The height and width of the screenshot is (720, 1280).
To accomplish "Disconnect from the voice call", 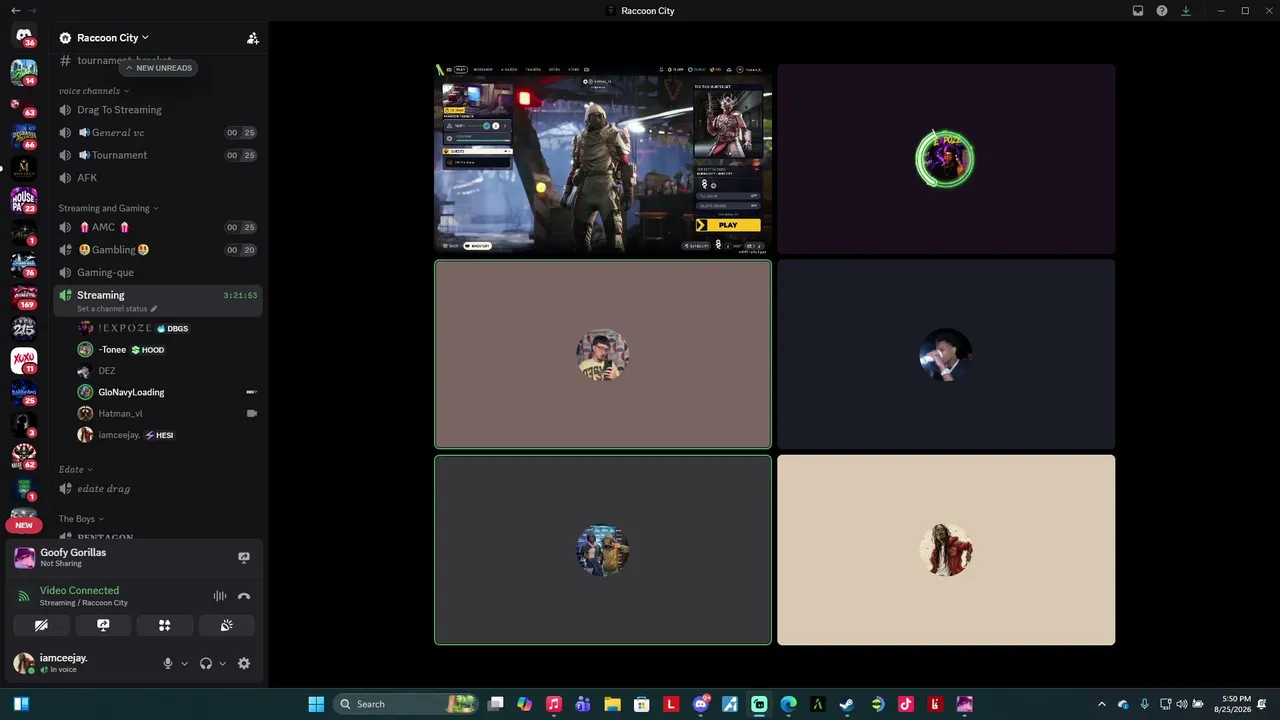I will [x=244, y=596].
